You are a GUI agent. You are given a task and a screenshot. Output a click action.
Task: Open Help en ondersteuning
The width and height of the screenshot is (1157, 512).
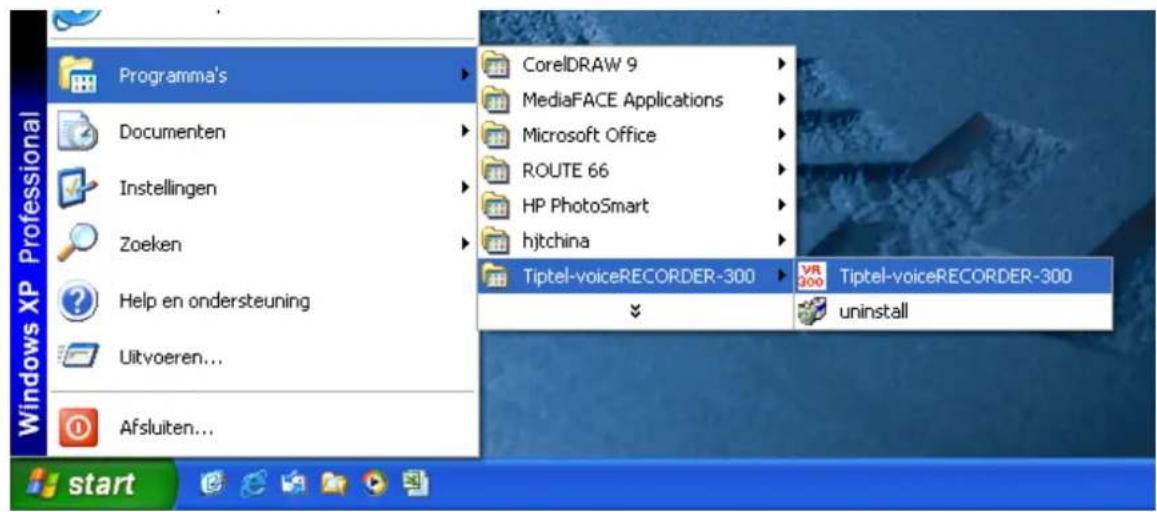coord(263,301)
